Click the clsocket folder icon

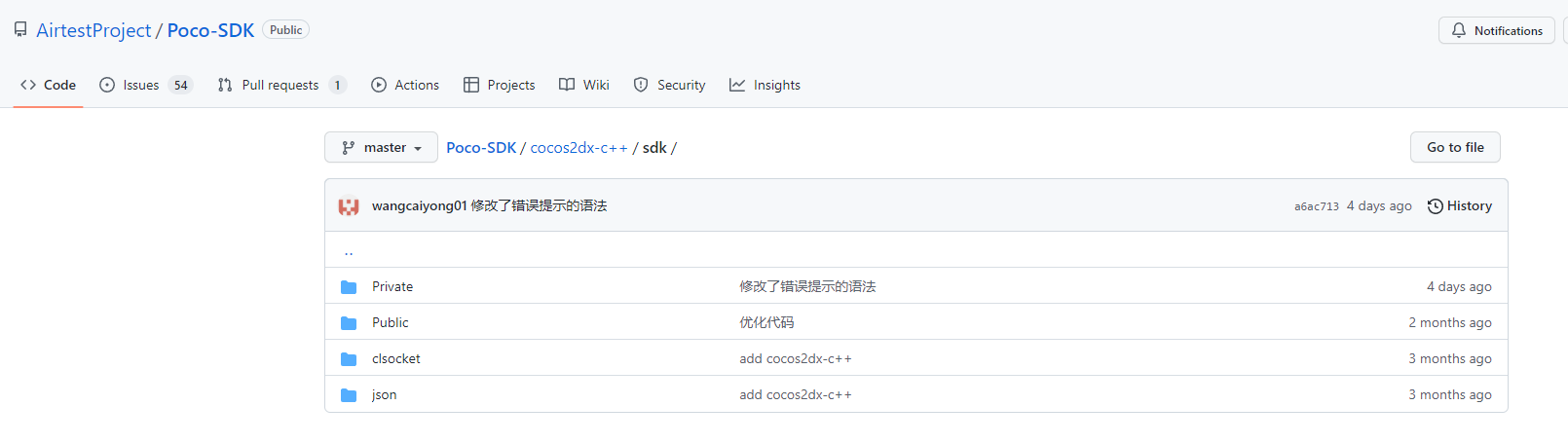pos(349,359)
